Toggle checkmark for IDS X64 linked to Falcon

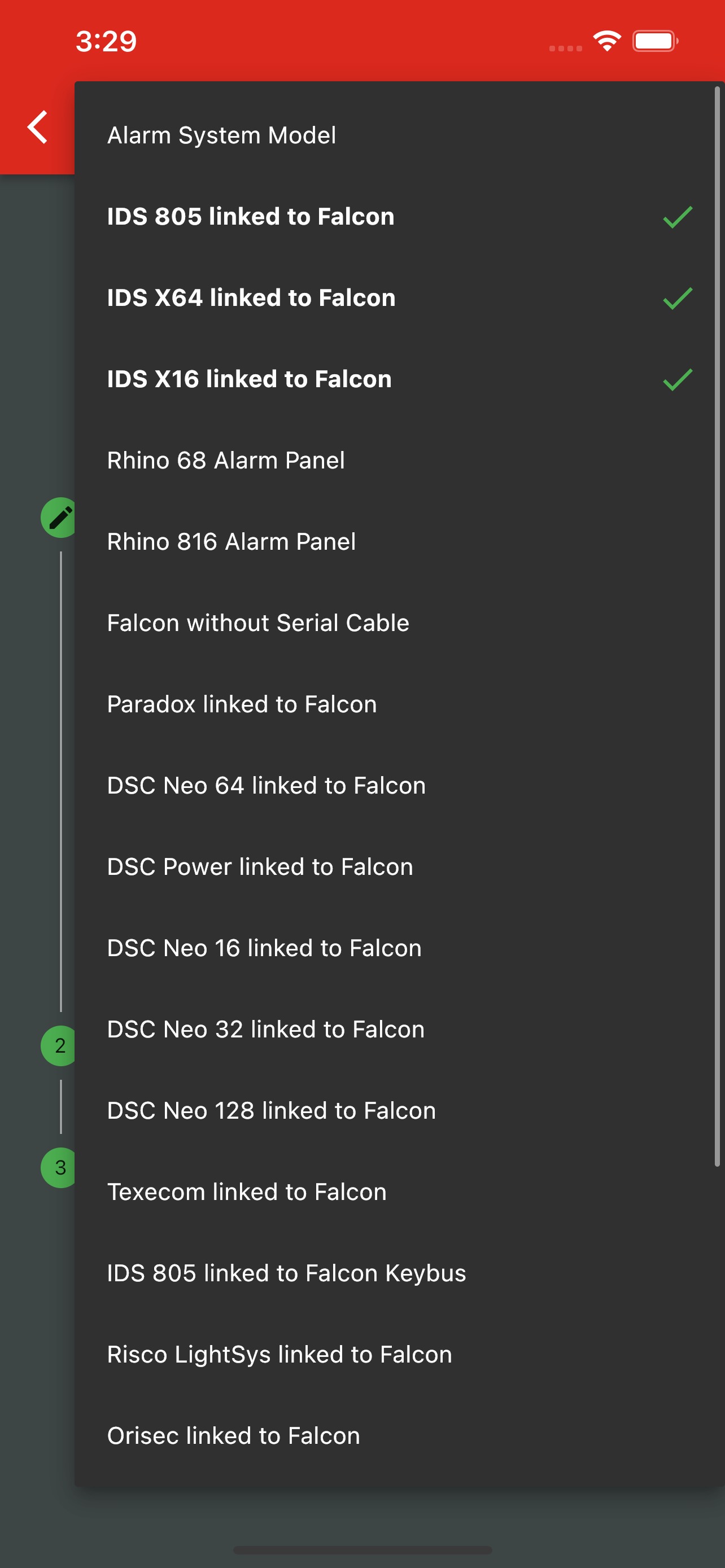tap(677, 298)
